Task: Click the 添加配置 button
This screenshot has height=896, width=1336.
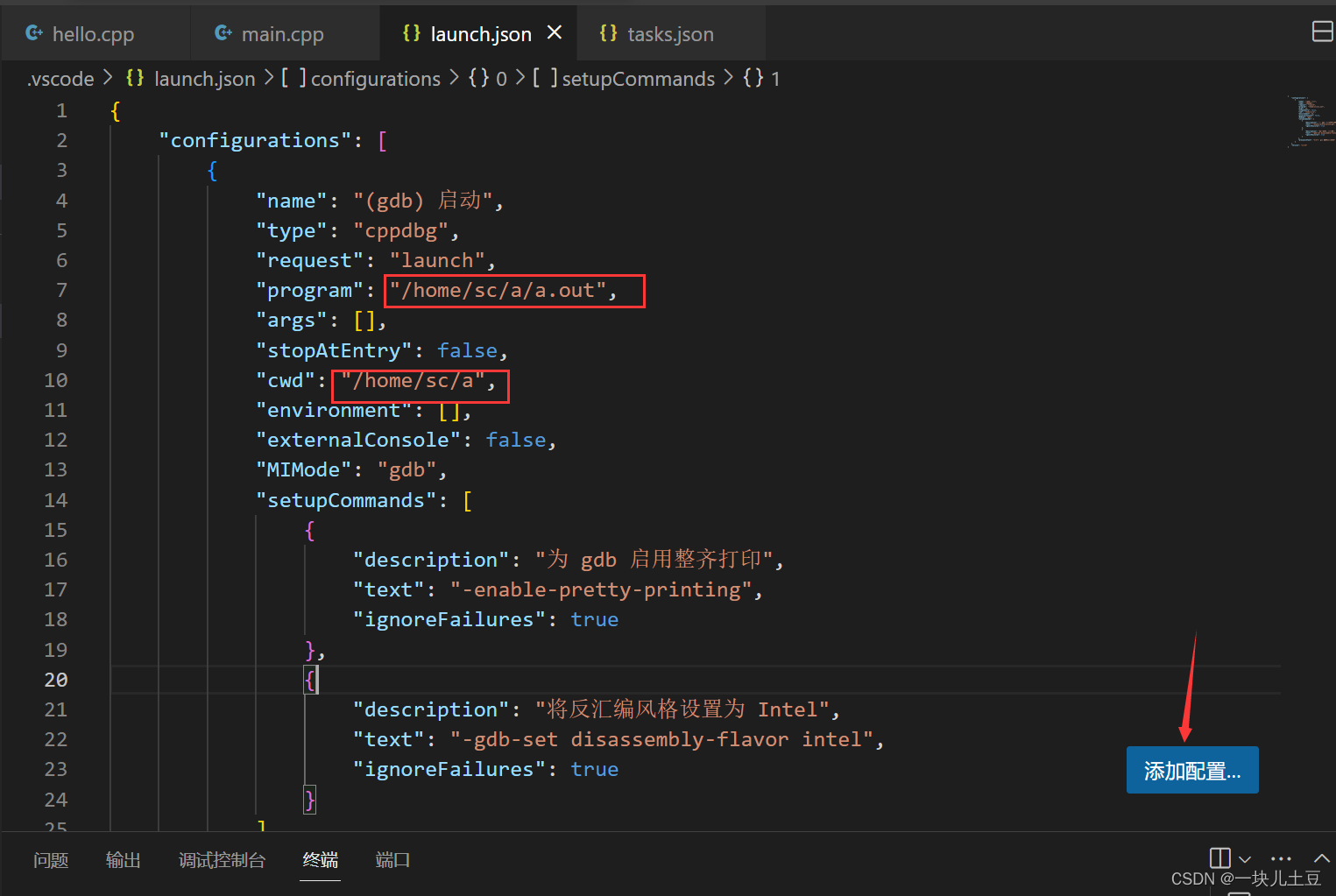Action: tap(1191, 770)
